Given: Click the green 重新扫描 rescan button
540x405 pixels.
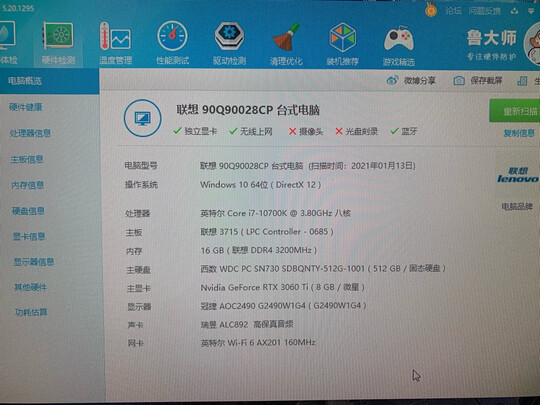Looking at the screenshot, I should [515, 111].
